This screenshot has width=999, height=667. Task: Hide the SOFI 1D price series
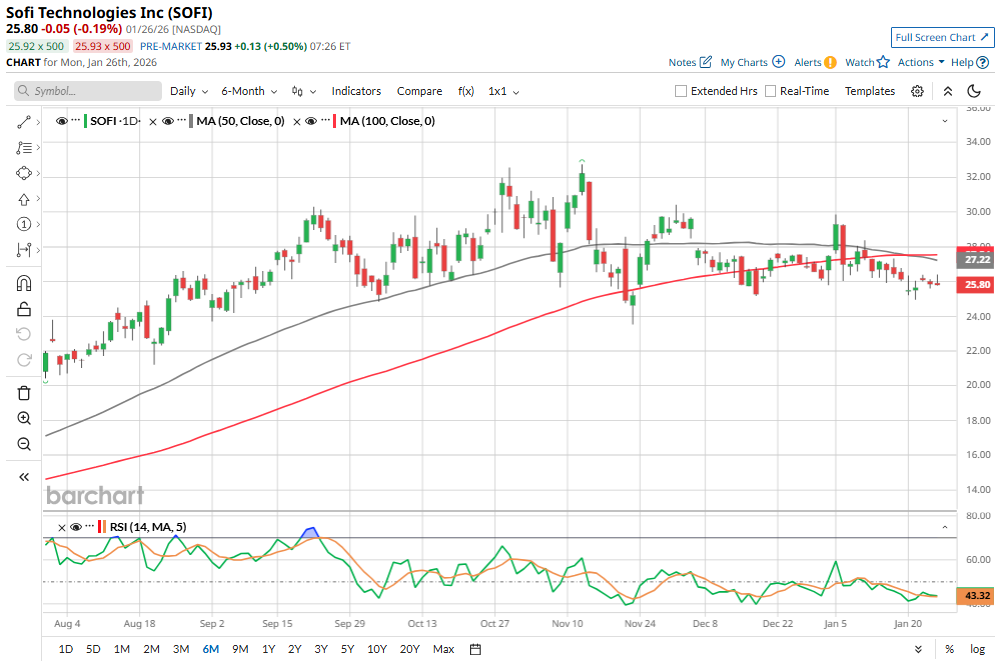tap(62, 121)
